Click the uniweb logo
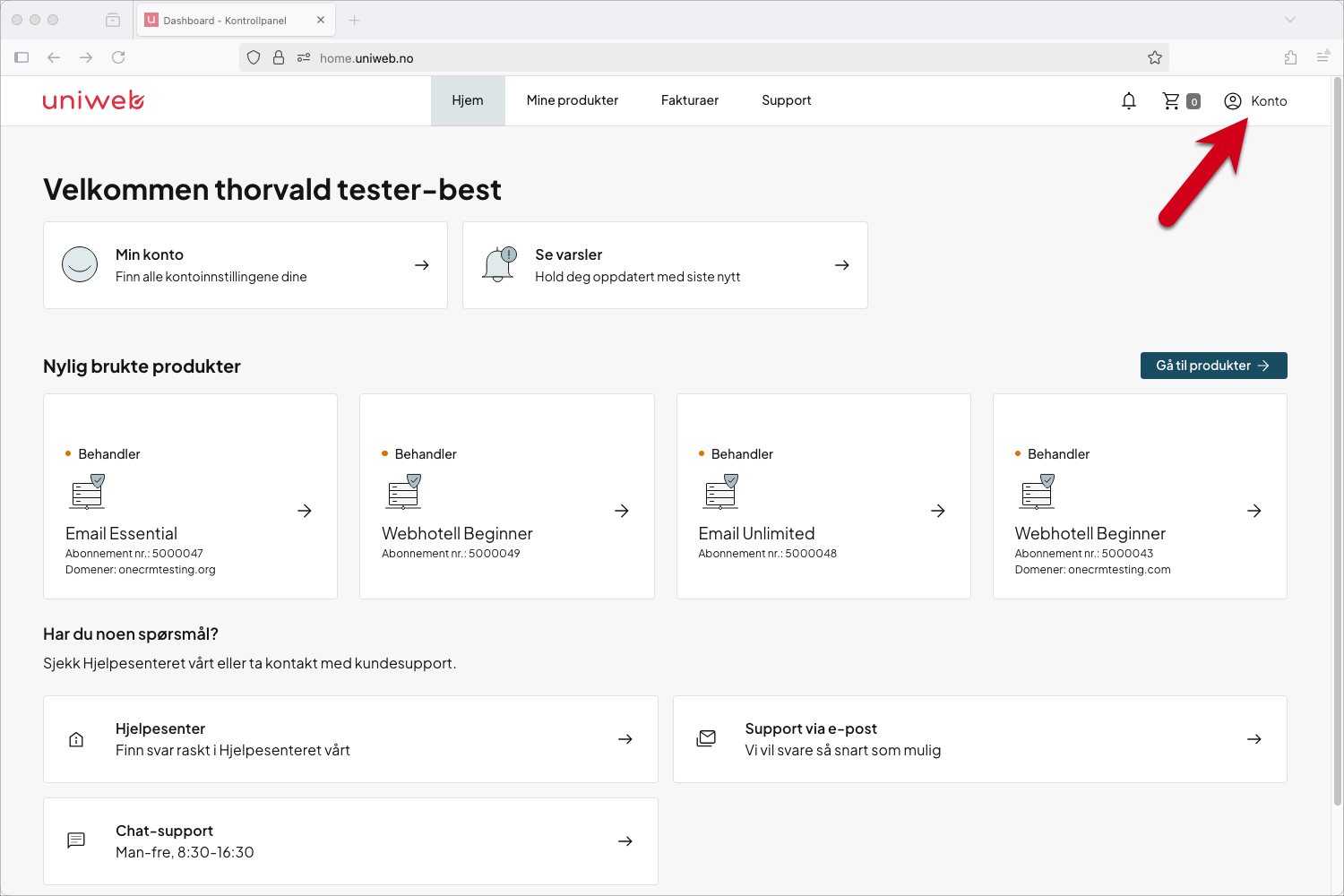 93,100
